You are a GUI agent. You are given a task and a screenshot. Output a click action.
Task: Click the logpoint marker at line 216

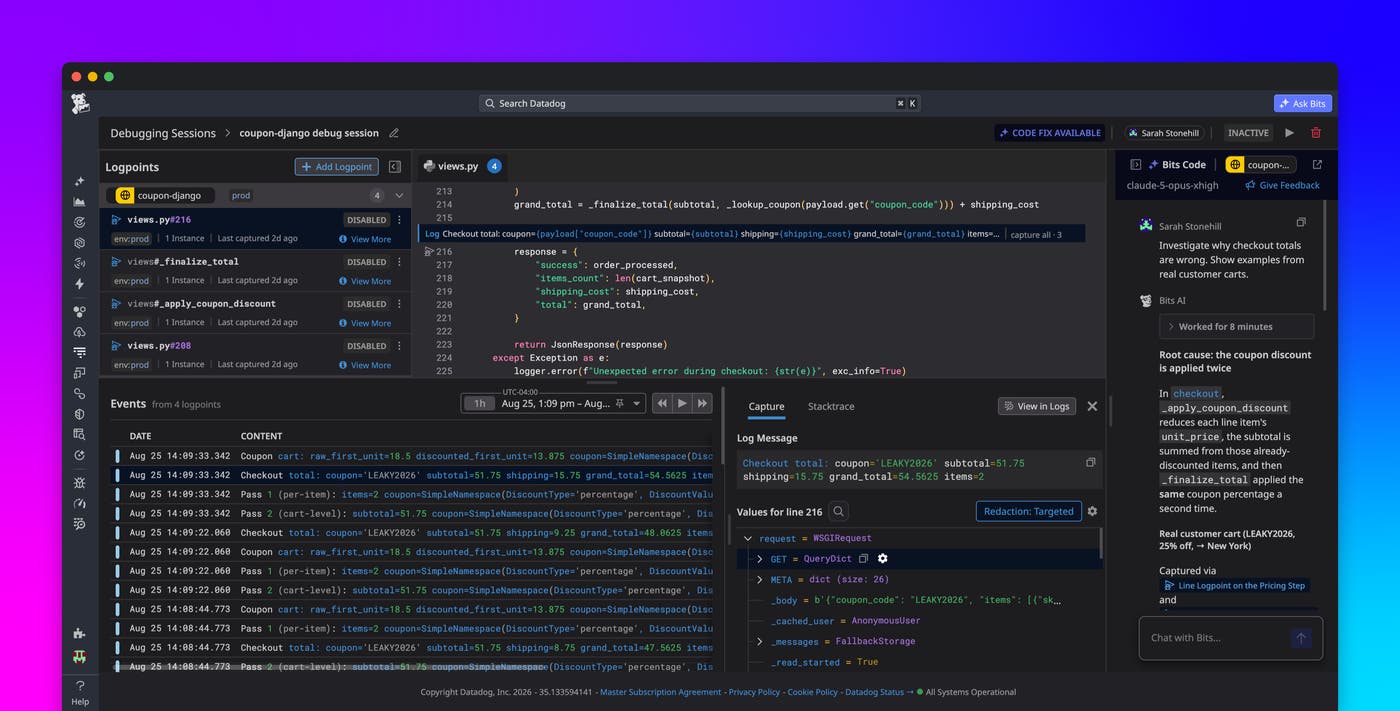click(430, 252)
